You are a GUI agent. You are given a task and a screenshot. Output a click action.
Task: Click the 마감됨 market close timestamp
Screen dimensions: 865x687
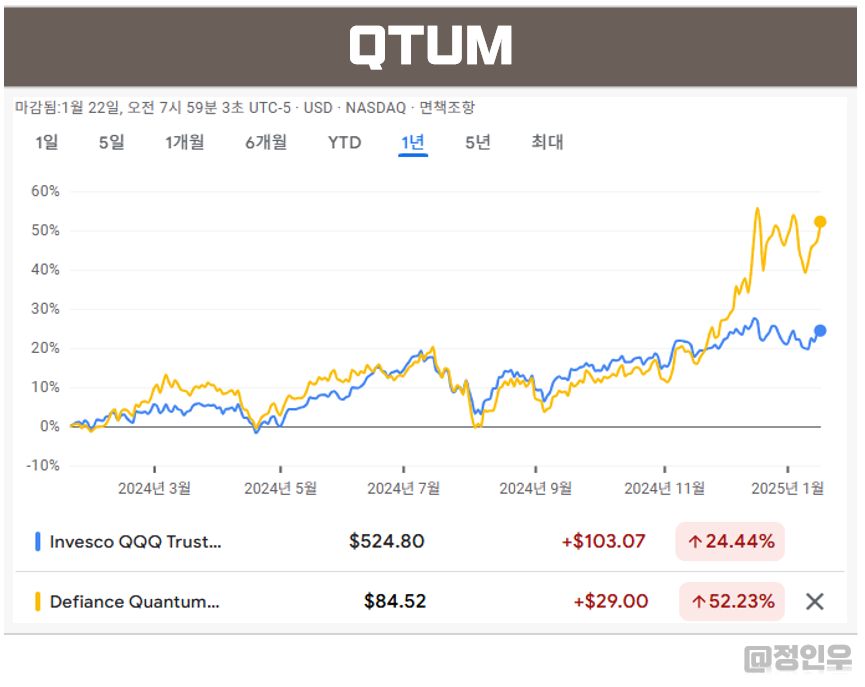tap(152, 107)
